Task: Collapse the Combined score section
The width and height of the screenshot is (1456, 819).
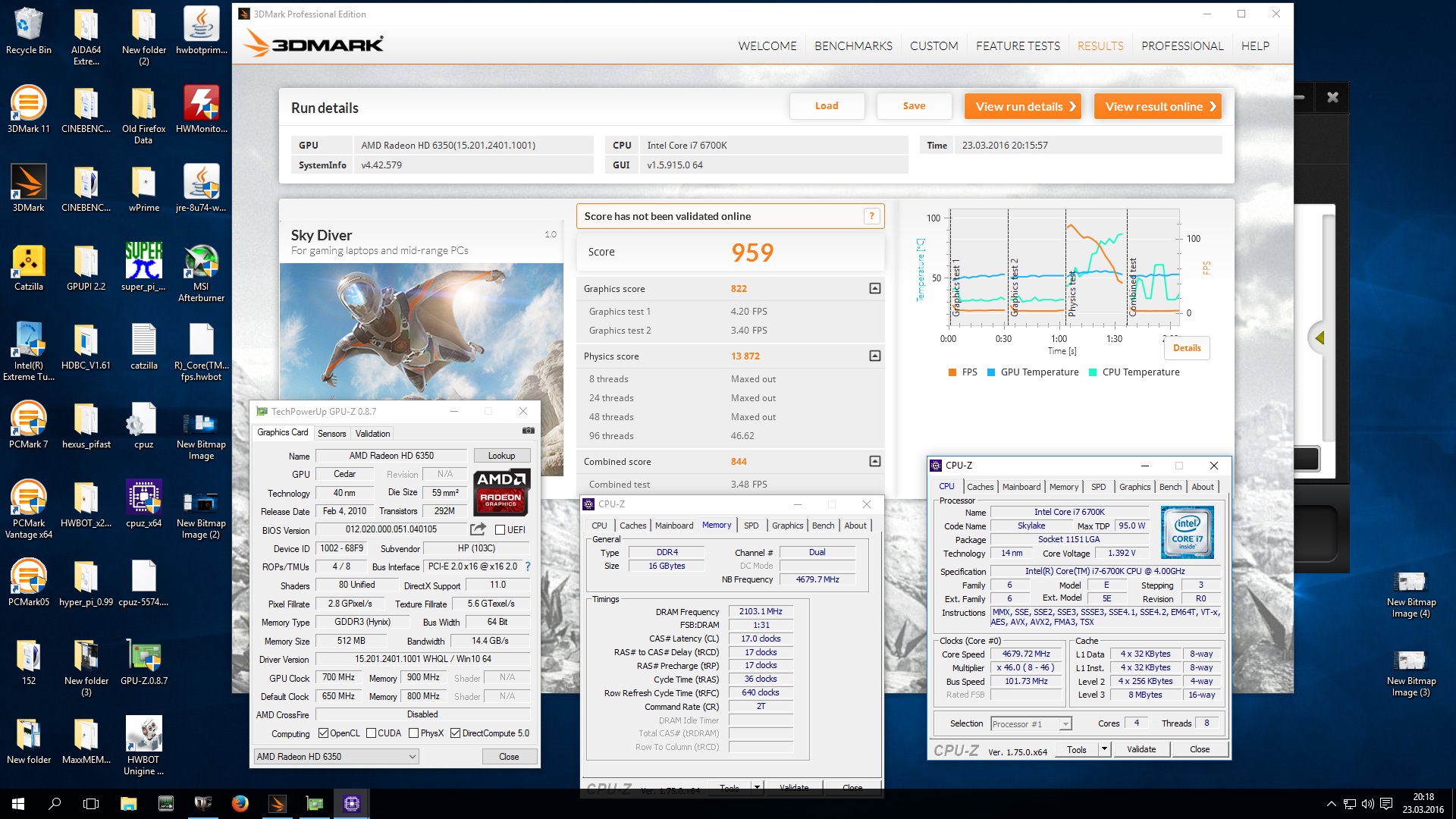Action: 874,461
